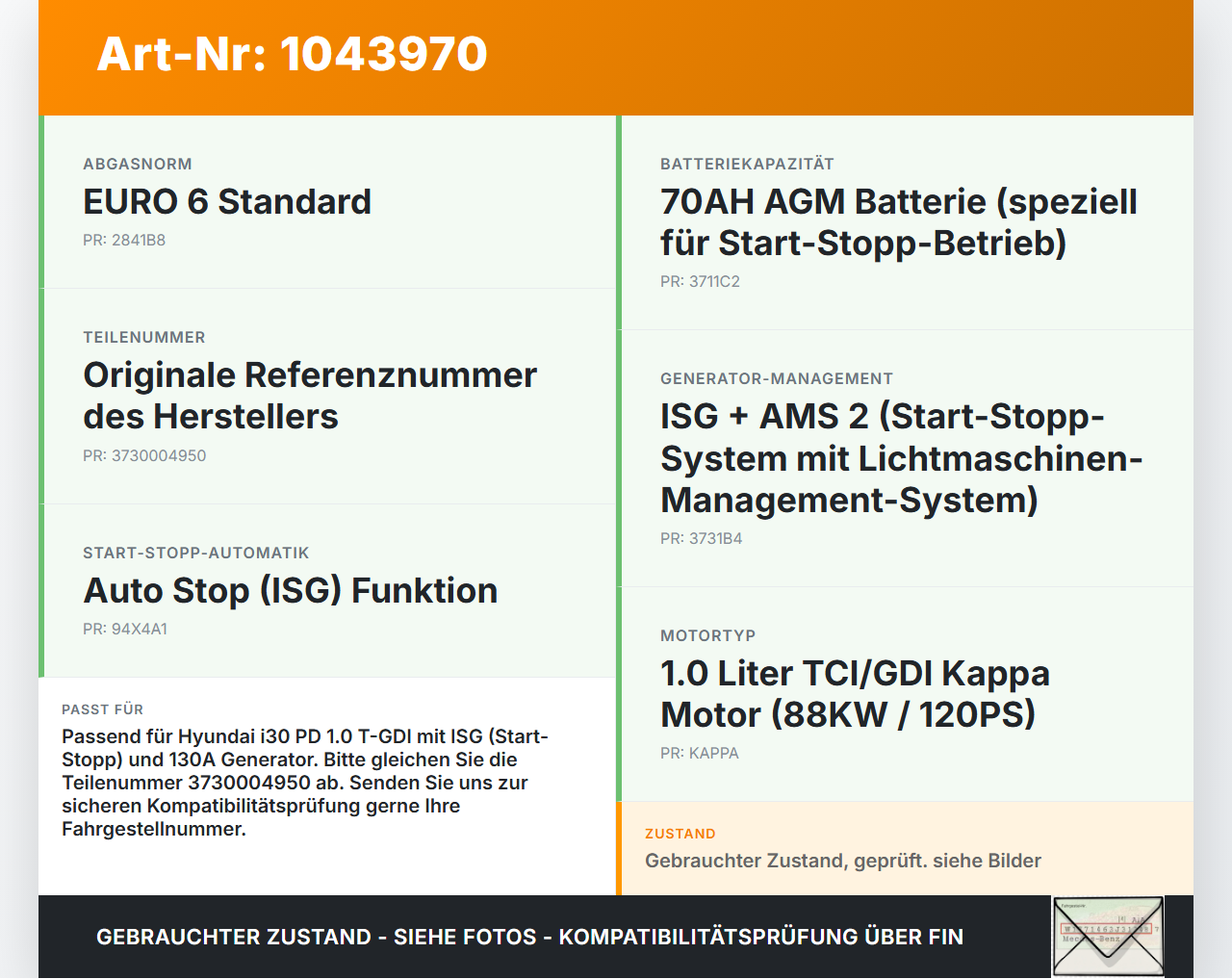1232x979 pixels.
Task: Select the PR: 2841B8 code
Action: click(124, 240)
